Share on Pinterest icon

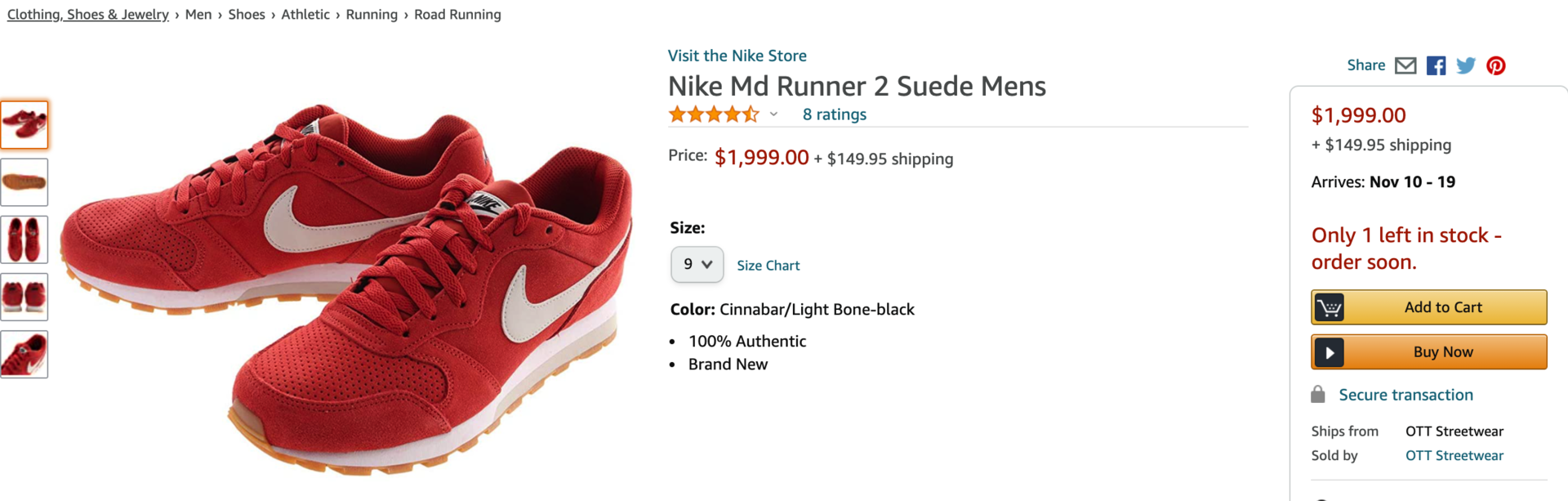pos(1495,65)
